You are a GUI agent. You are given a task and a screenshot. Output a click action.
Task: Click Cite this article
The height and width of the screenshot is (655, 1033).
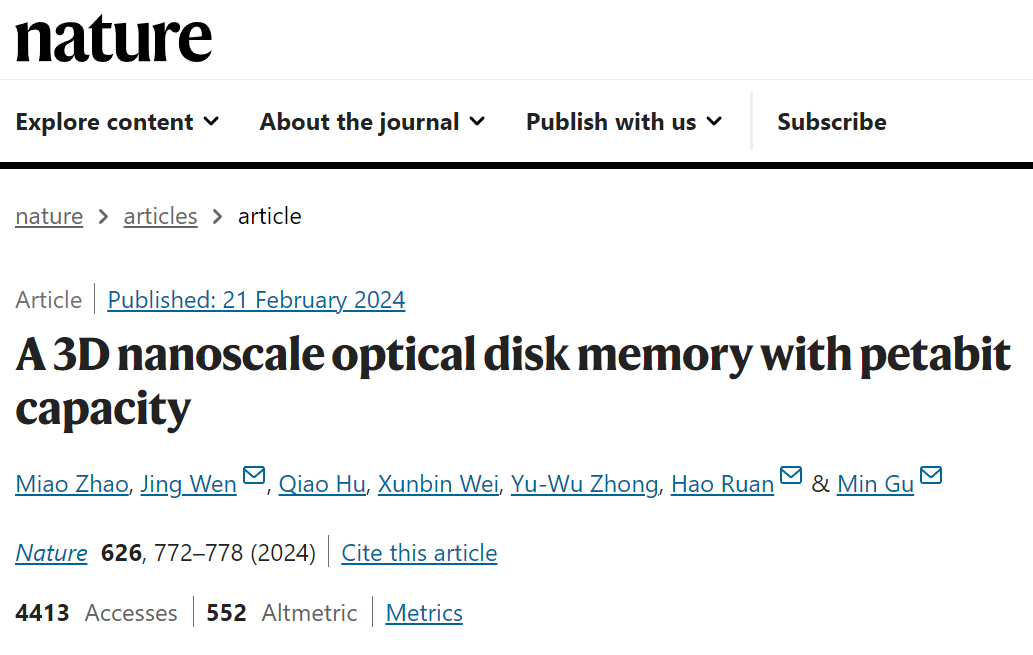coord(419,553)
